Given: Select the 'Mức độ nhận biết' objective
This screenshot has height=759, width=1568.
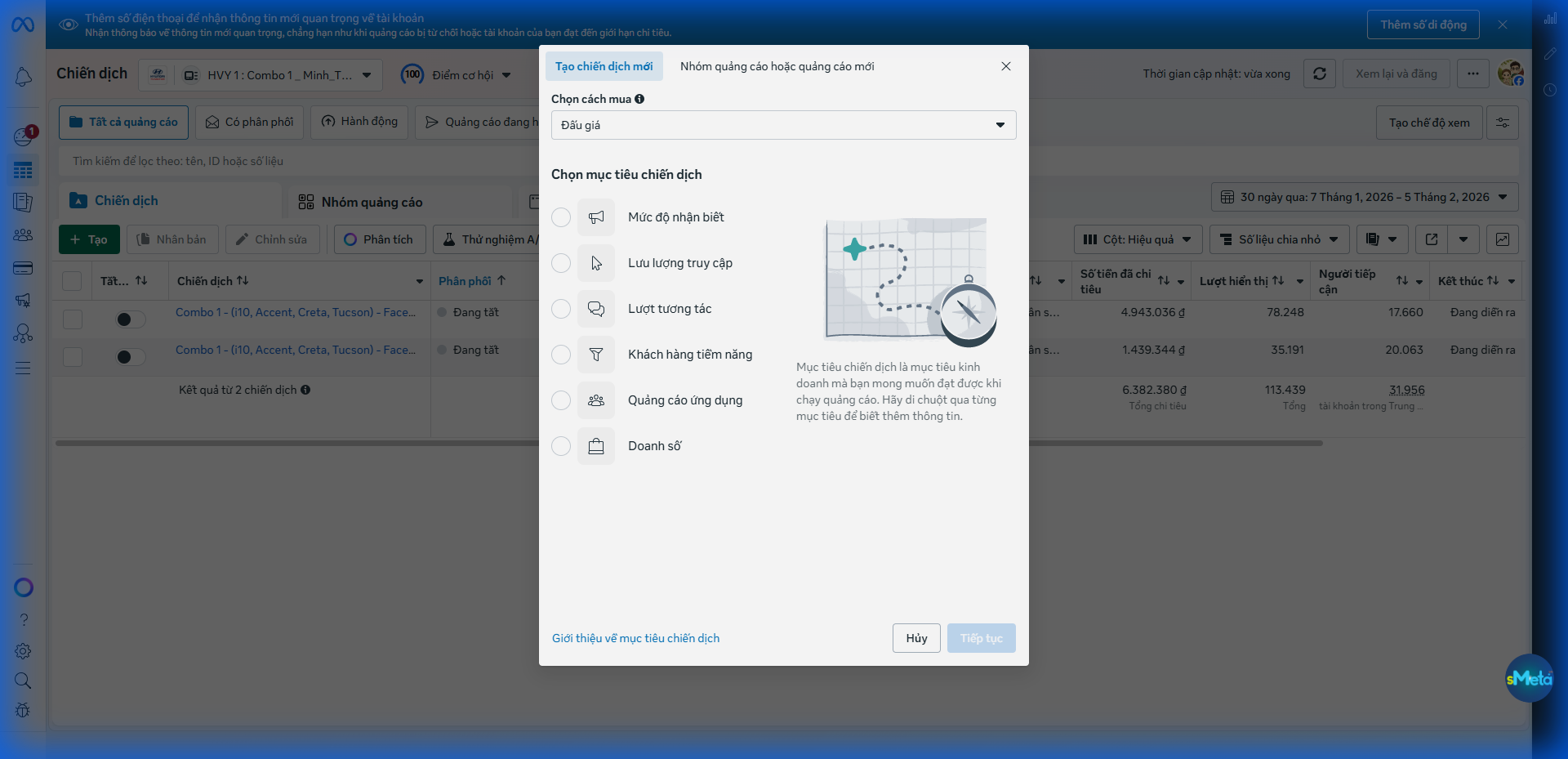Looking at the screenshot, I should coord(561,217).
